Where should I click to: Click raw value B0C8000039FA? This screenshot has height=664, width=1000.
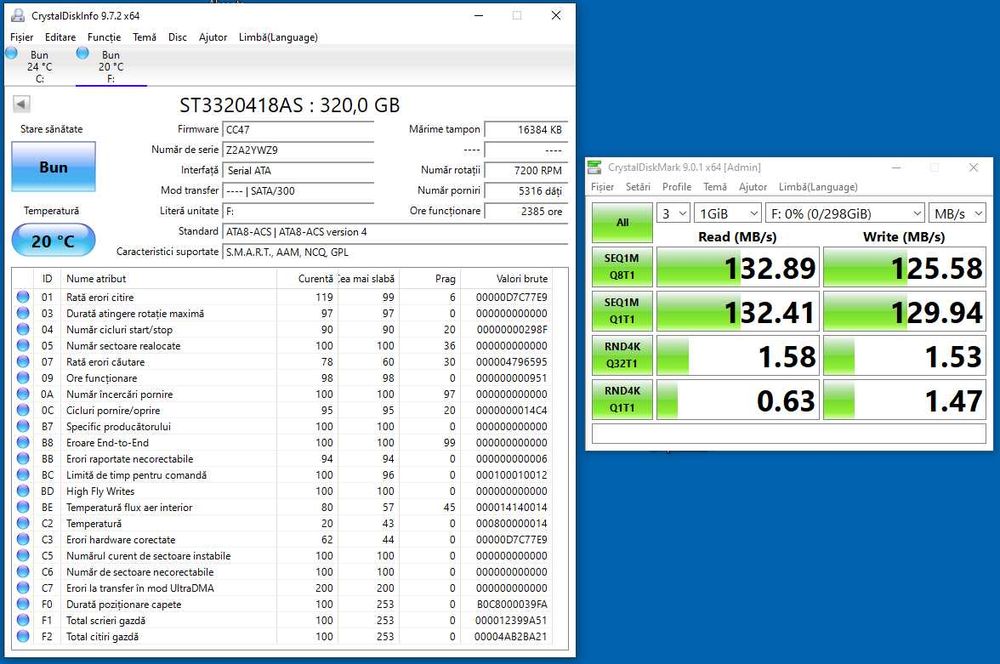pos(511,604)
